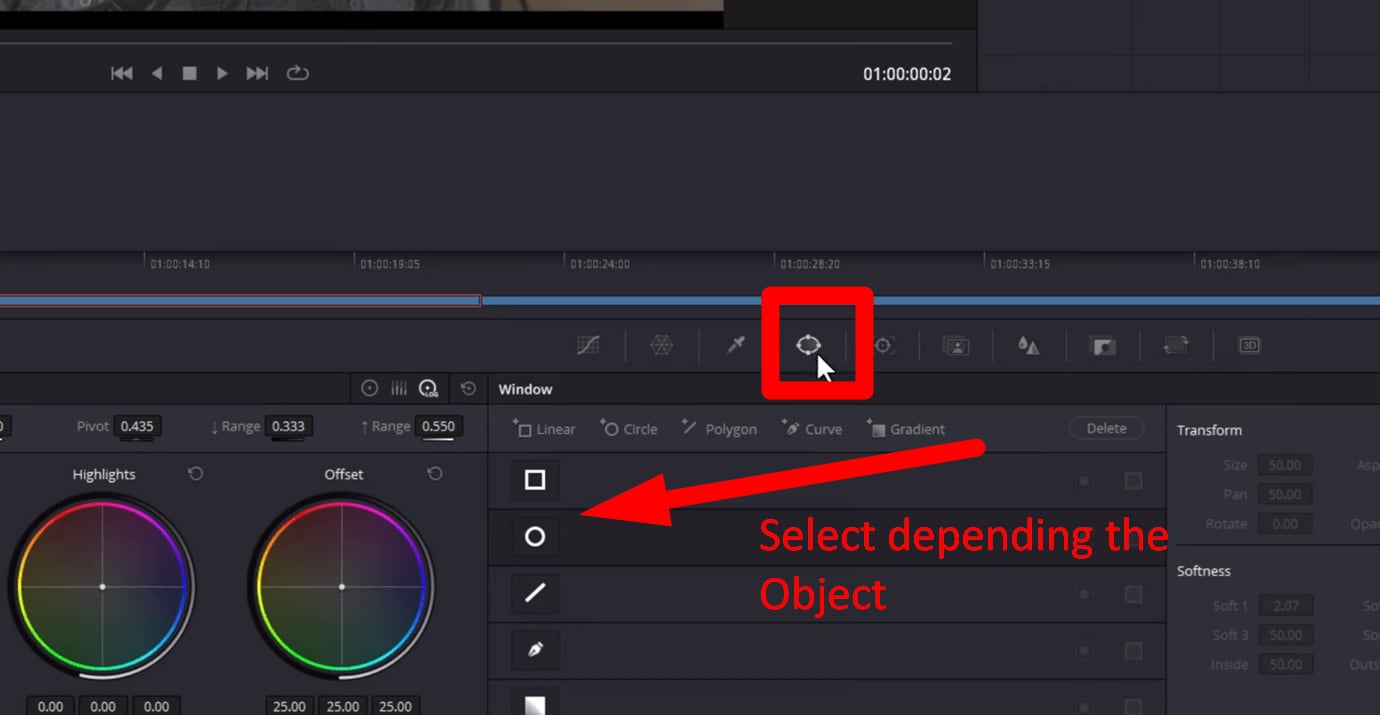Select the Blur palette droplet icon
This screenshot has width=1380, height=715.
(1029, 345)
